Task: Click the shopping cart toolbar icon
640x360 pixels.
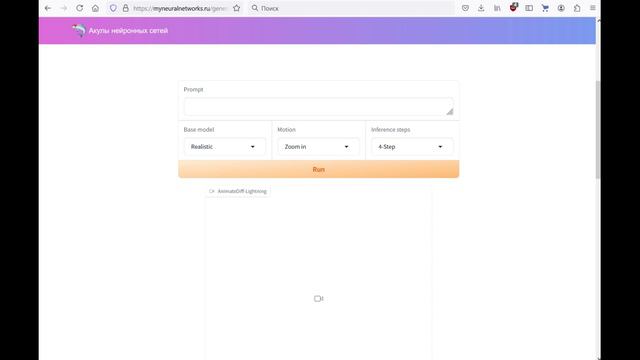Action: (x=545, y=8)
